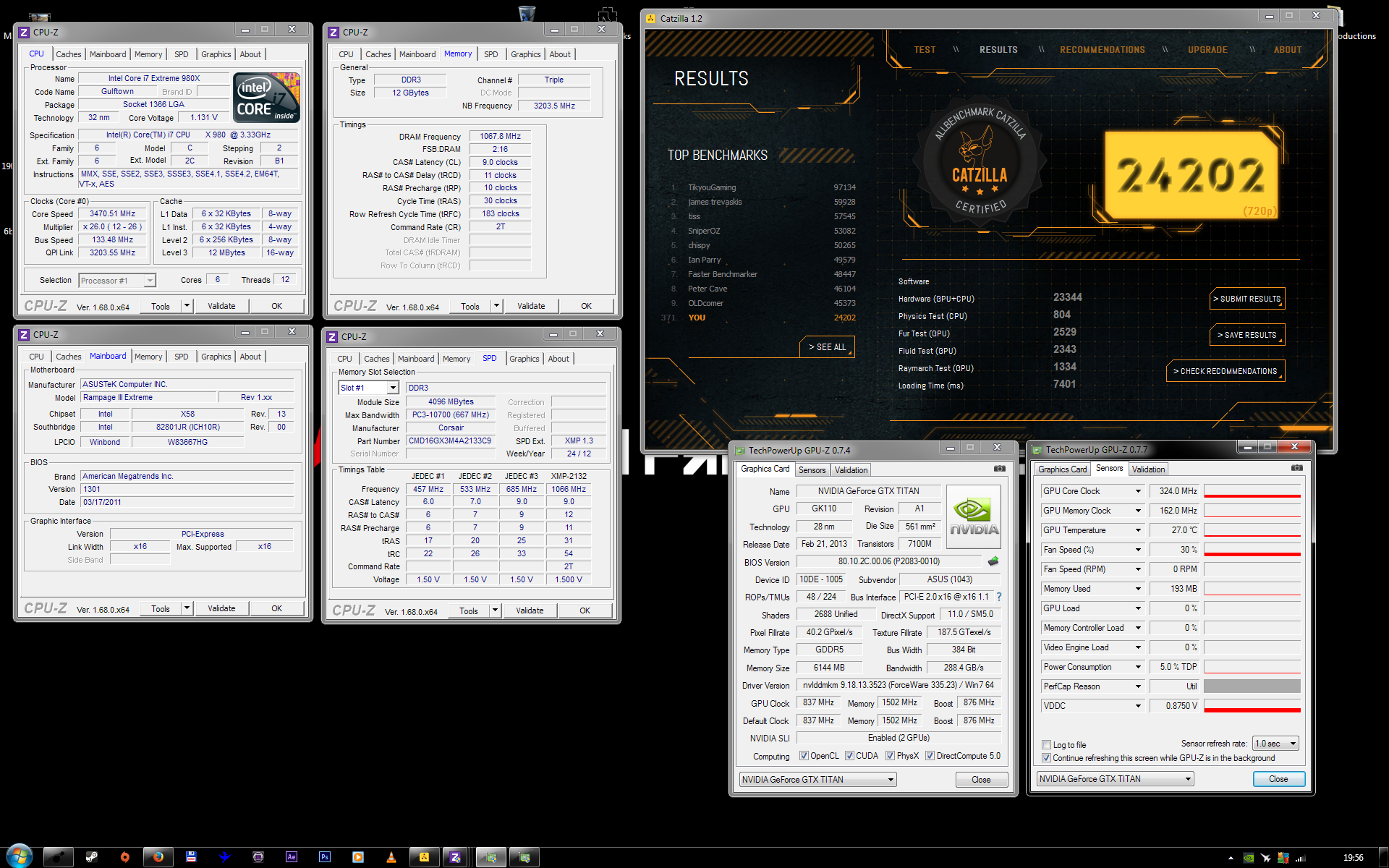The height and width of the screenshot is (868, 1389).
Task: Open Validation tab in GPU-Z 0.7.7
Action: pyautogui.click(x=1148, y=469)
